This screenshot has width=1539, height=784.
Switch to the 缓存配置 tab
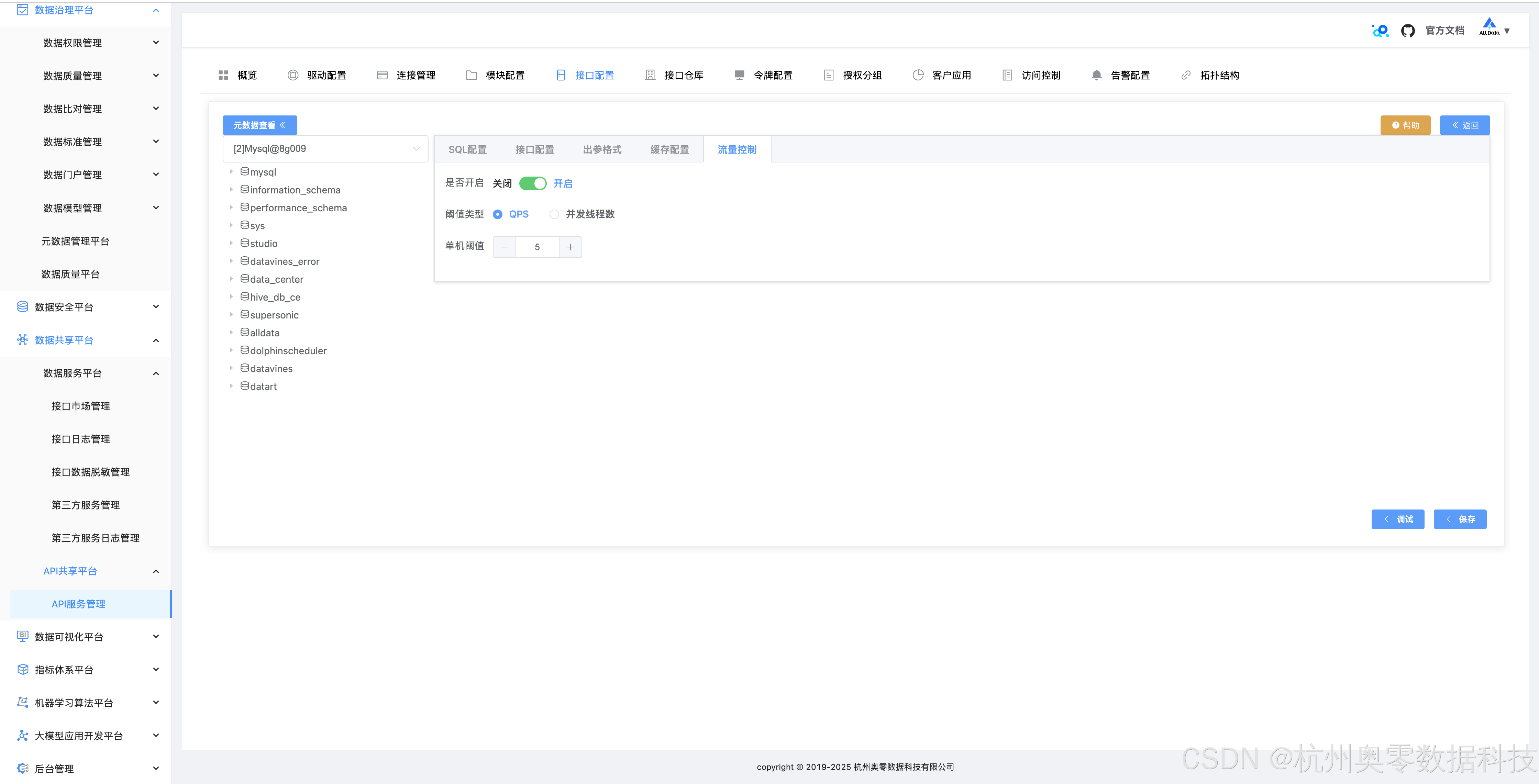[670, 149]
